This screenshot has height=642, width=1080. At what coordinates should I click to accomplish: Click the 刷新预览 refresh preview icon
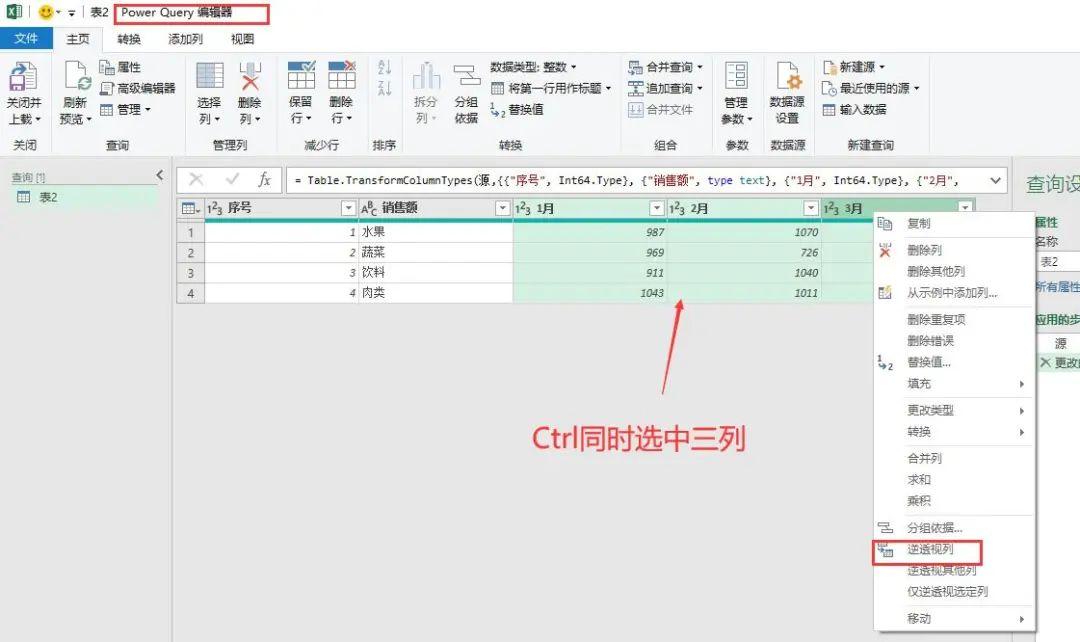pyautogui.click(x=76, y=78)
